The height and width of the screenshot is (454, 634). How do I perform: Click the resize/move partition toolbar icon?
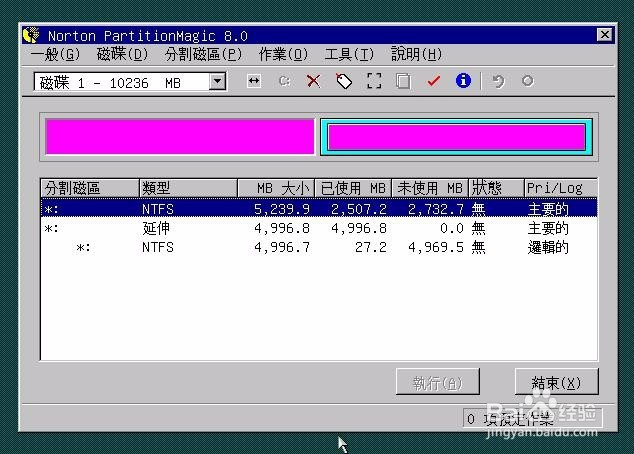pos(254,81)
